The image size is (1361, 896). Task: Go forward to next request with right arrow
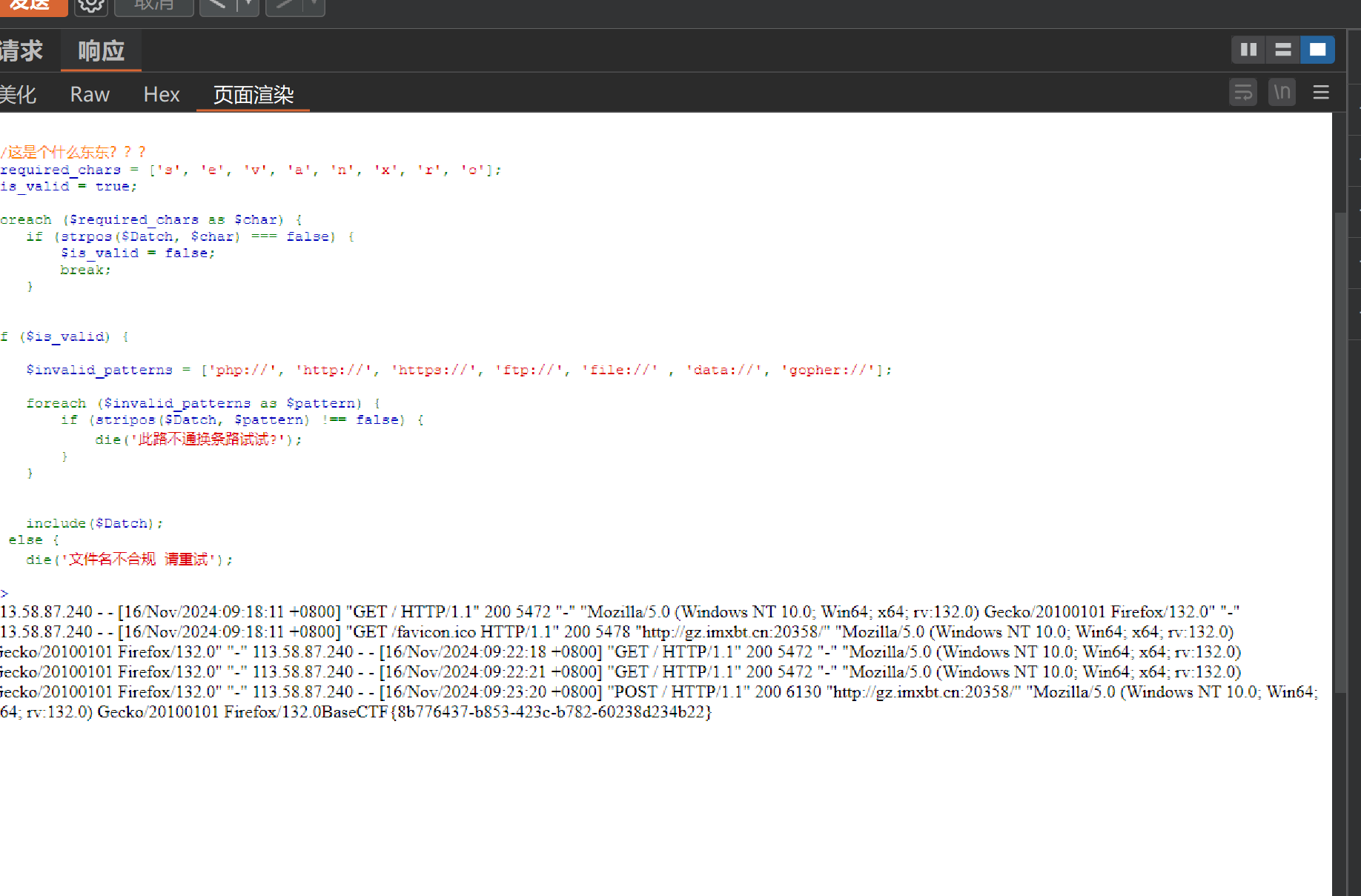pyautogui.click(x=285, y=6)
